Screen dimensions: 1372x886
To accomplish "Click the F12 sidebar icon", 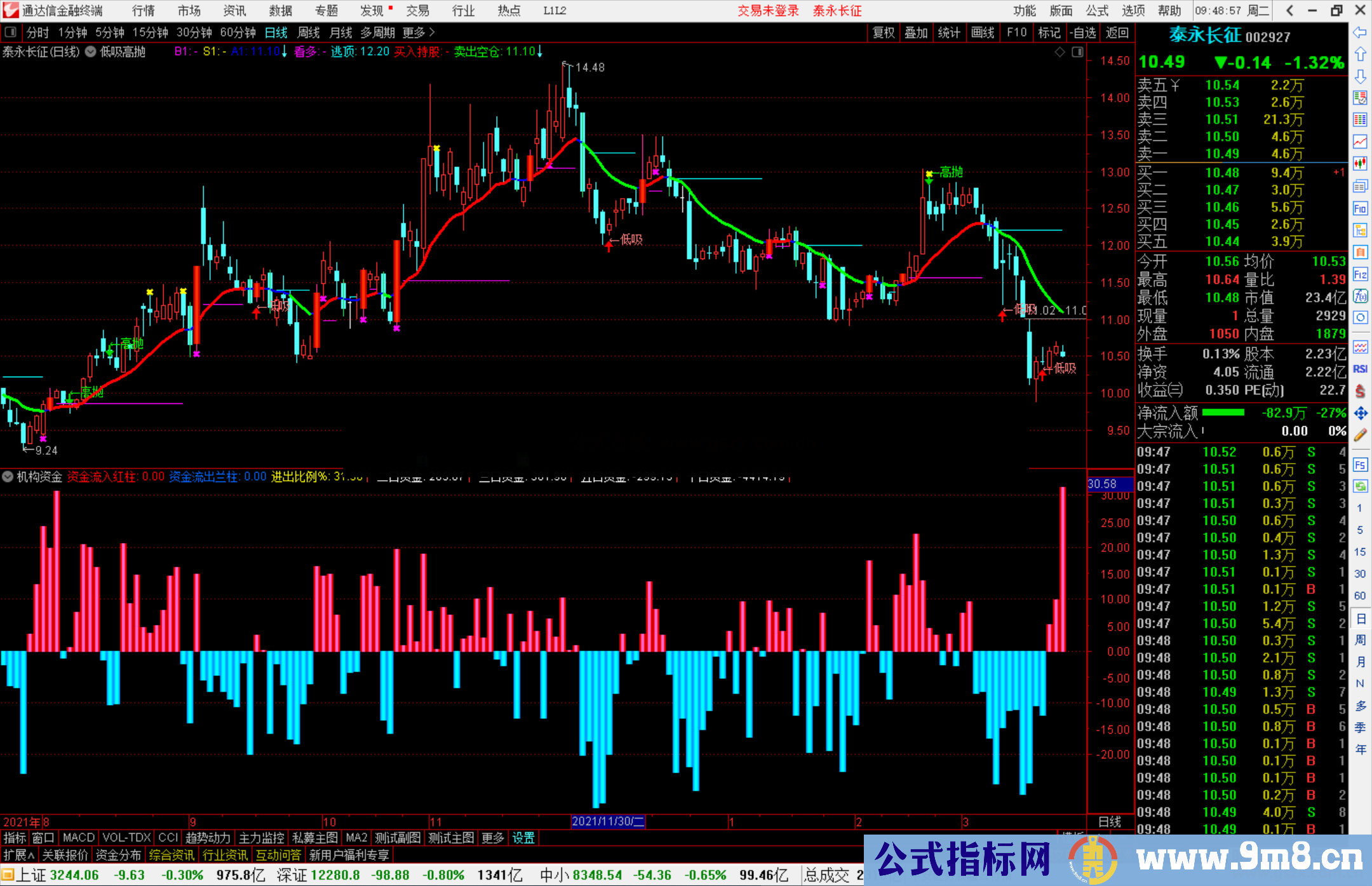I will tap(1360, 274).
